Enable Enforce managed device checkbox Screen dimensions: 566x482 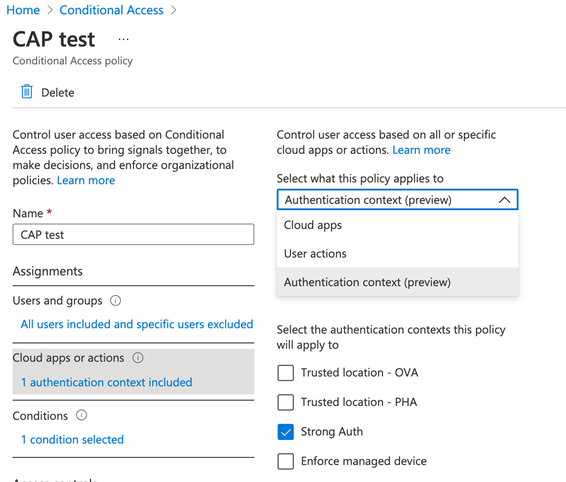286,461
